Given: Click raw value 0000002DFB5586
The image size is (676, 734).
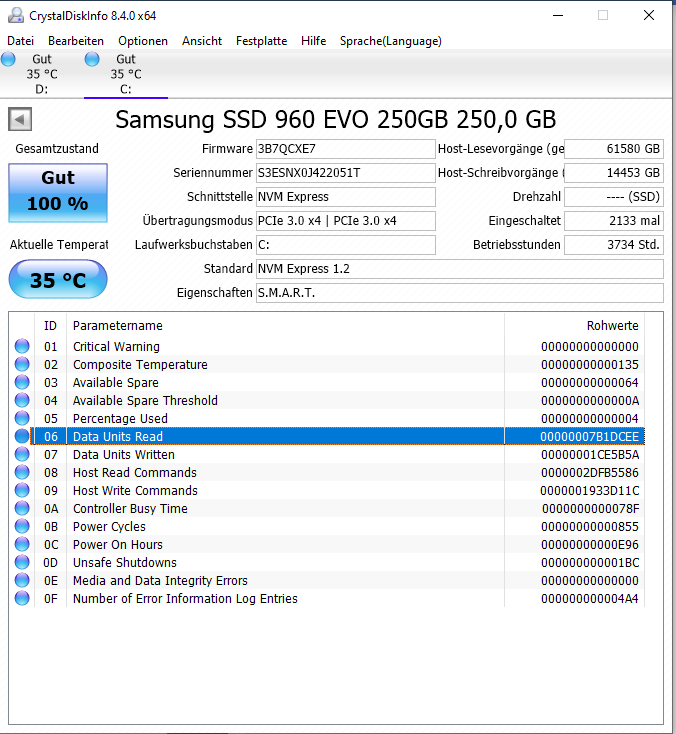Looking at the screenshot, I should click(x=590, y=473).
